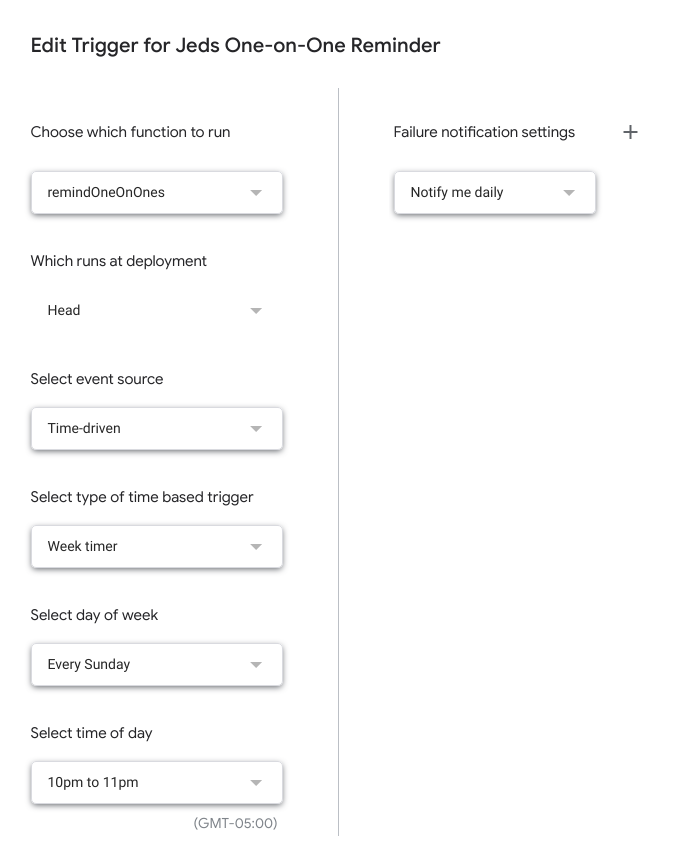681x849 pixels.
Task: Expand the Time-driven event source dropdown
Action: [140, 428]
